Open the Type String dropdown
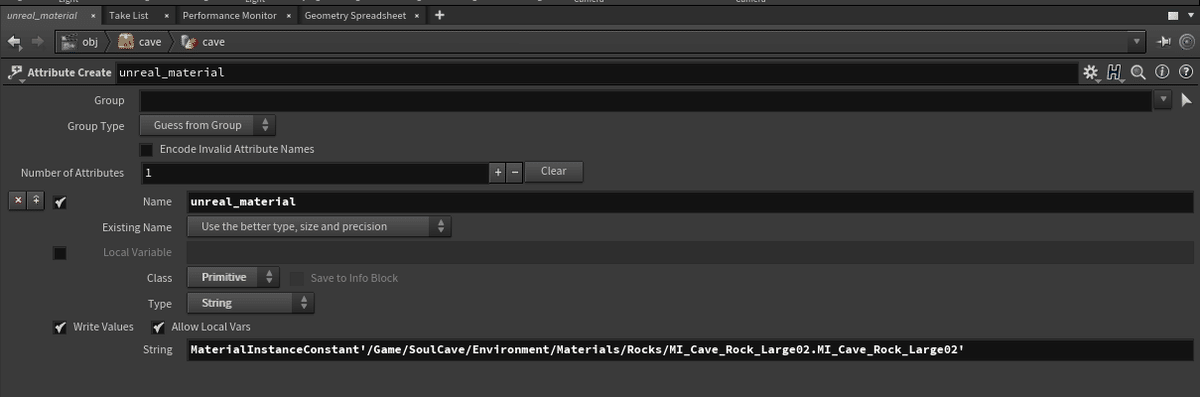The width and height of the screenshot is (1200, 397). click(251, 302)
